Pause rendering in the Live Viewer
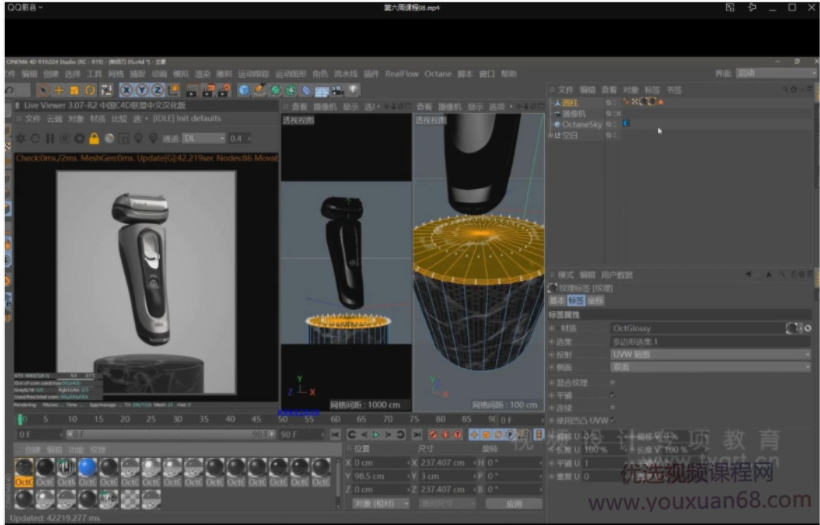Image resolution: width=820 pixels, height=525 pixels. (x=50, y=138)
